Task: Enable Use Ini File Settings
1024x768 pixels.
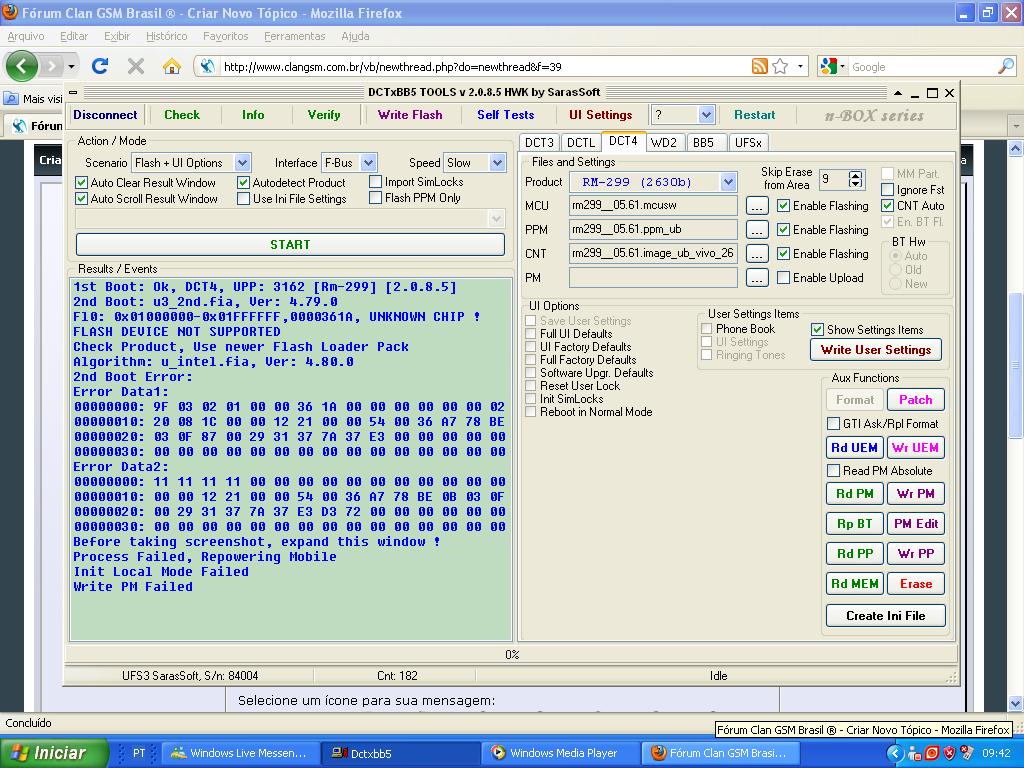Action: (x=244, y=199)
